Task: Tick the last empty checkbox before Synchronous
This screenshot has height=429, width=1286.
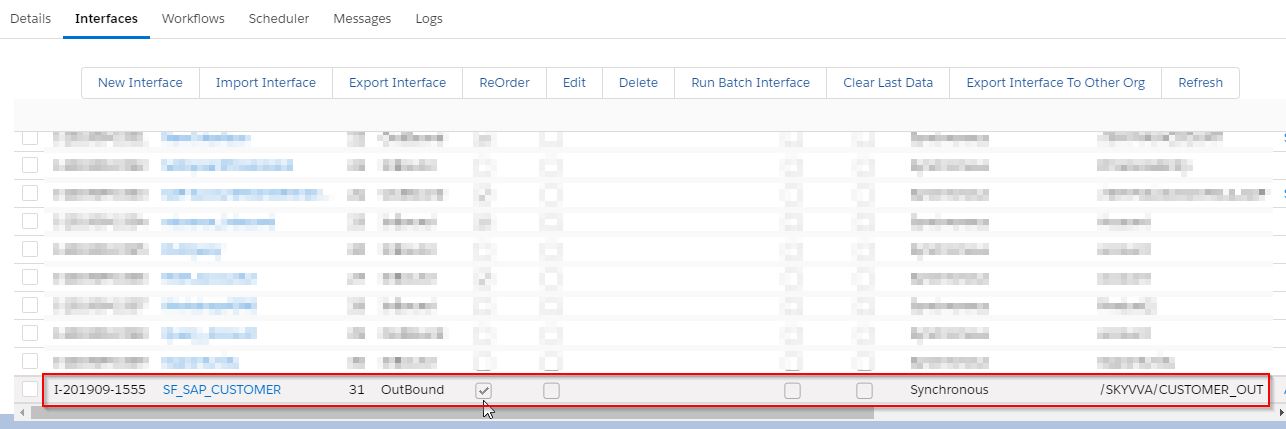Action: (864, 390)
